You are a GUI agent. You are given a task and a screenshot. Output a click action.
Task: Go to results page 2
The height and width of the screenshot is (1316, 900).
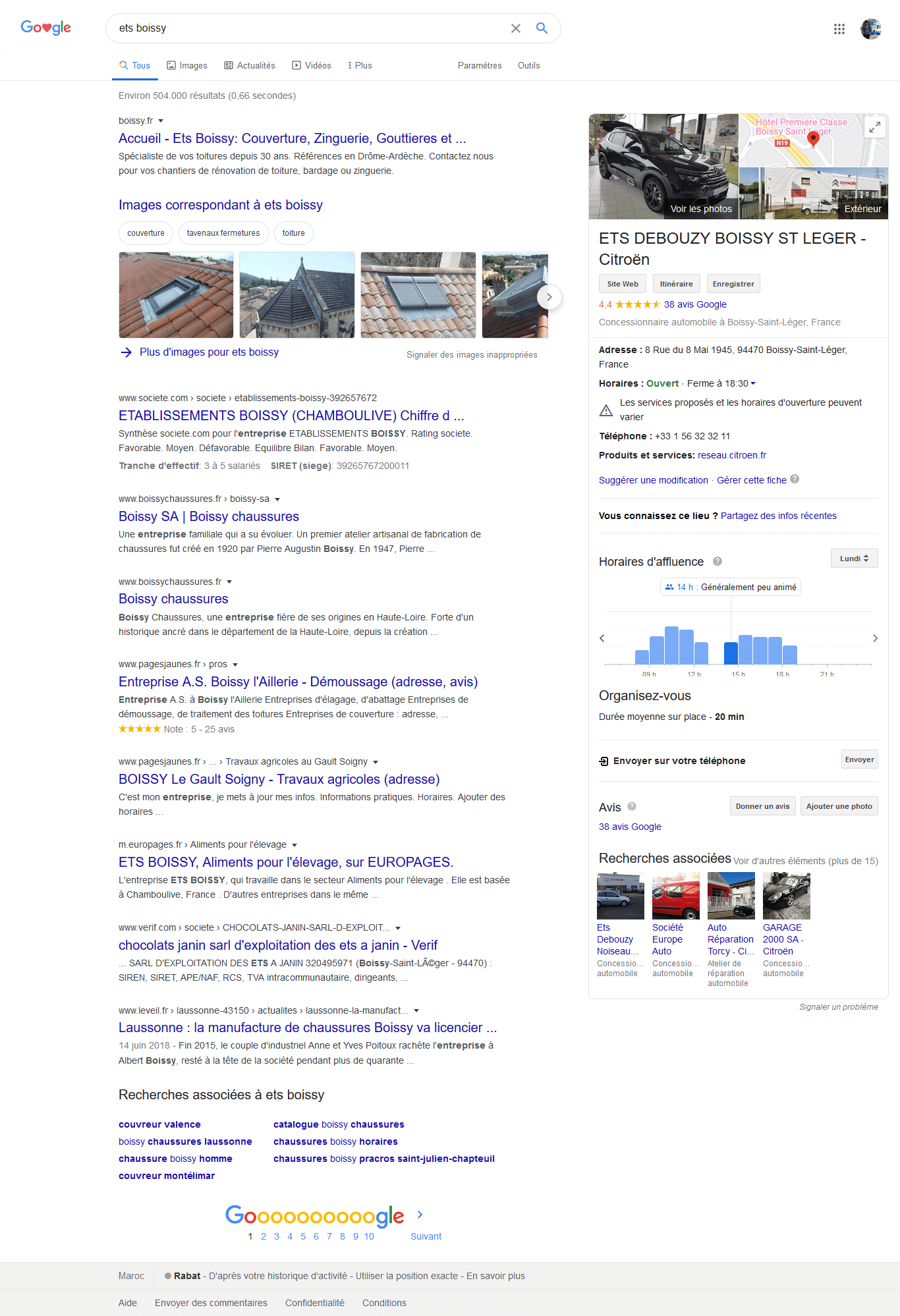[x=264, y=1236]
